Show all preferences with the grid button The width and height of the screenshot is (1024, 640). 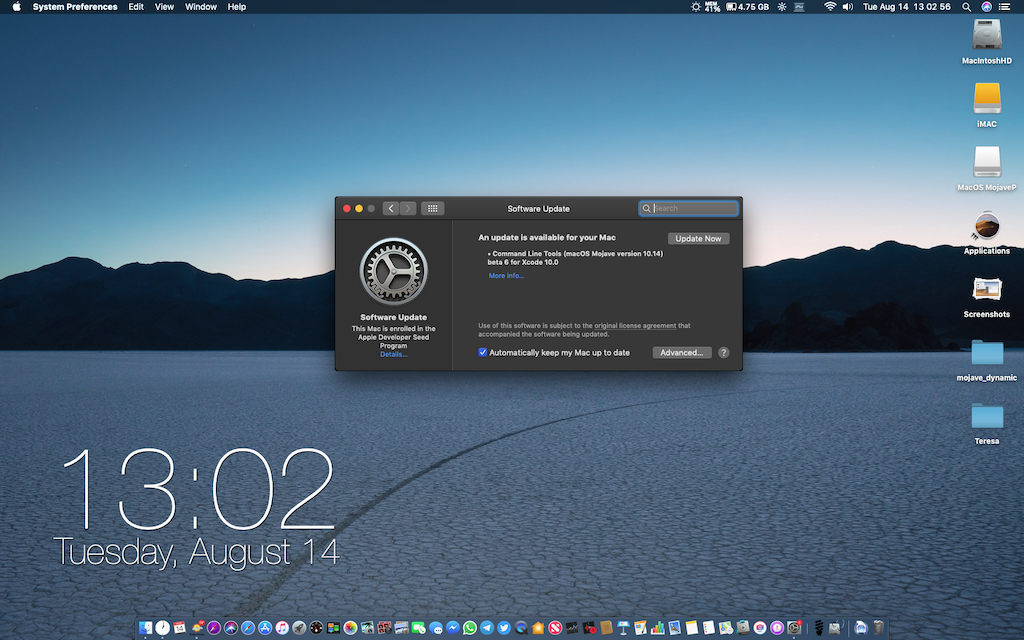pos(432,208)
